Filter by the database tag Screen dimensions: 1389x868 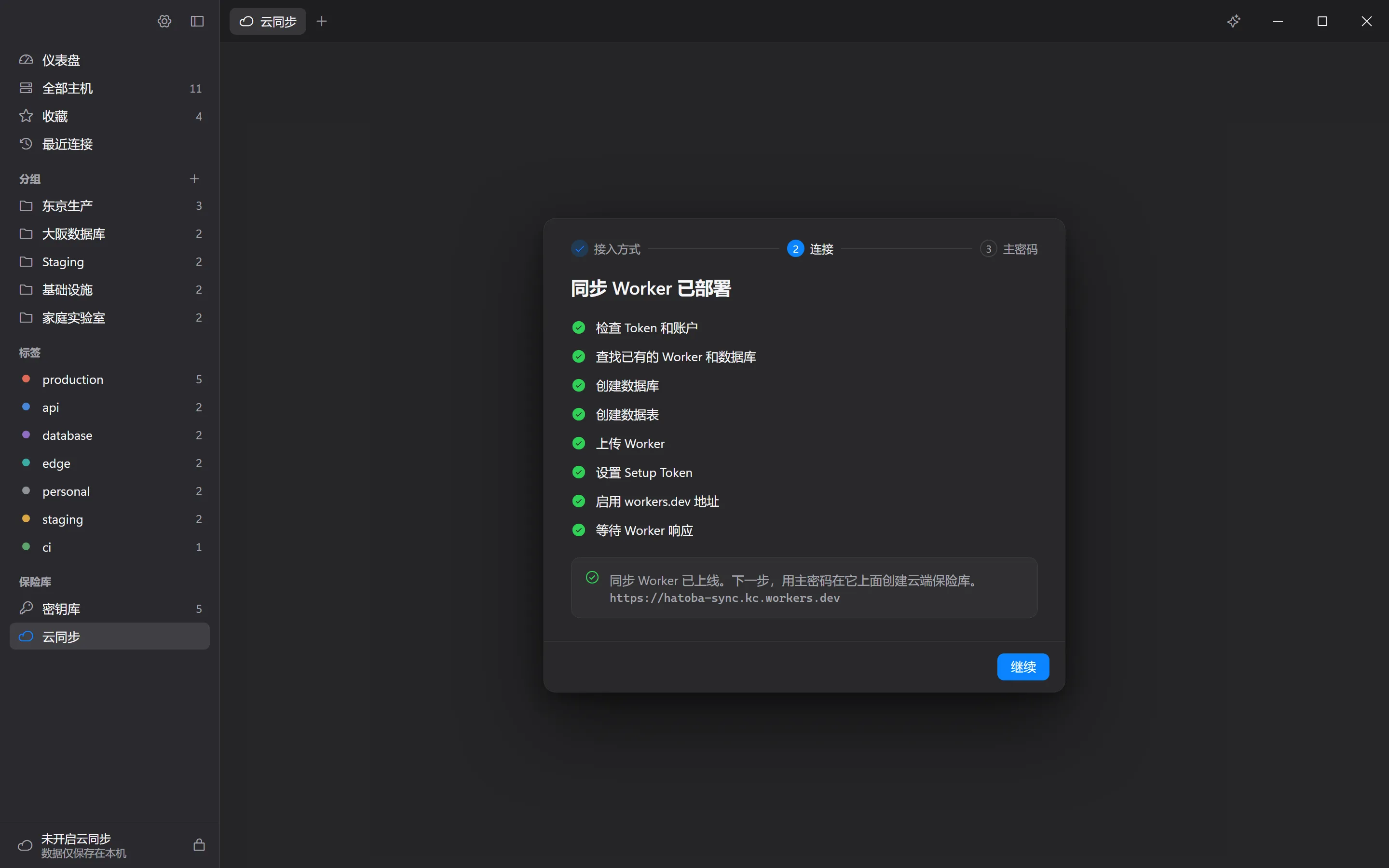[109, 435]
